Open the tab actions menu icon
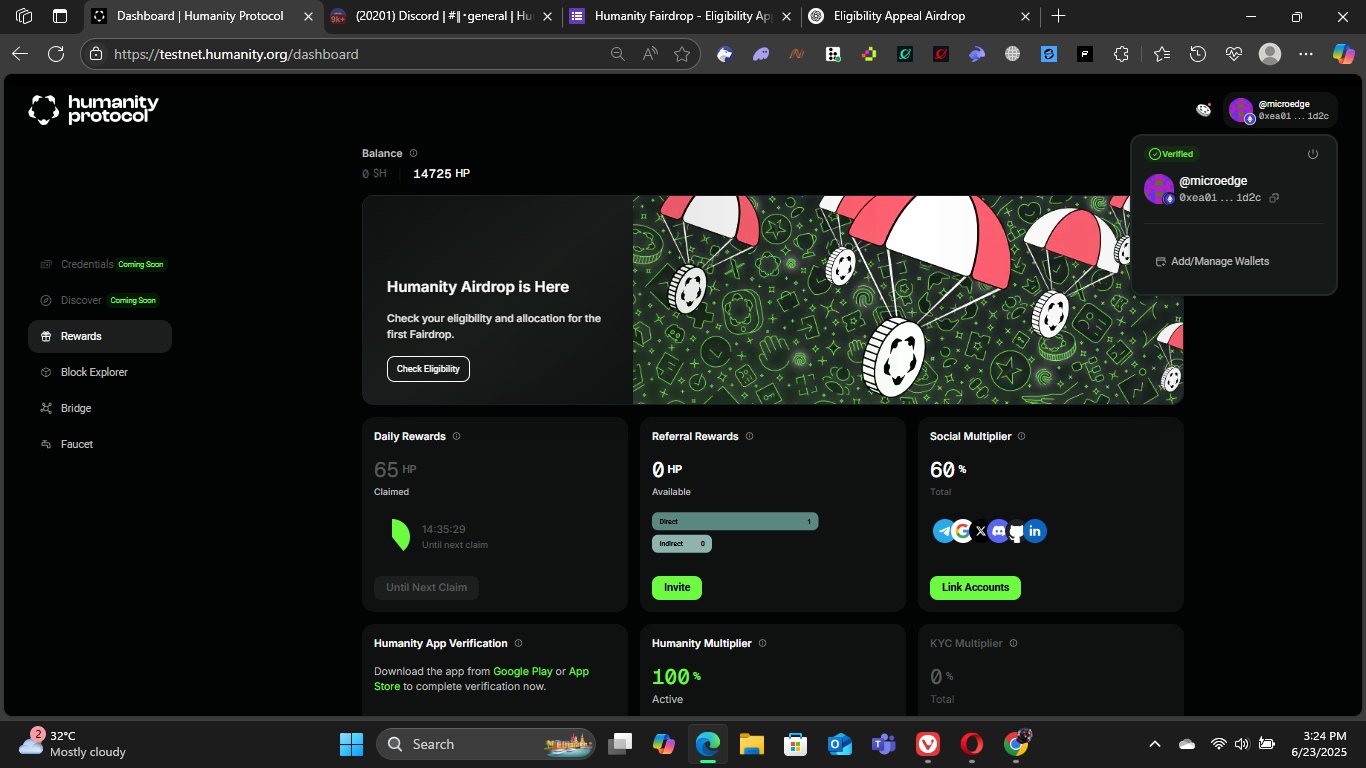1366x768 pixels. point(60,16)
